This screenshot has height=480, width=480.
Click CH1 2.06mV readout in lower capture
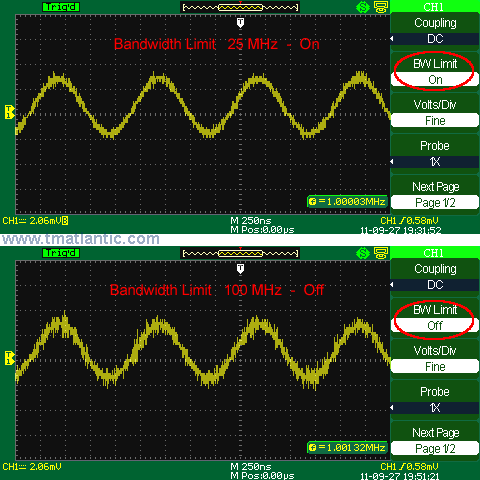coord(32,467)
